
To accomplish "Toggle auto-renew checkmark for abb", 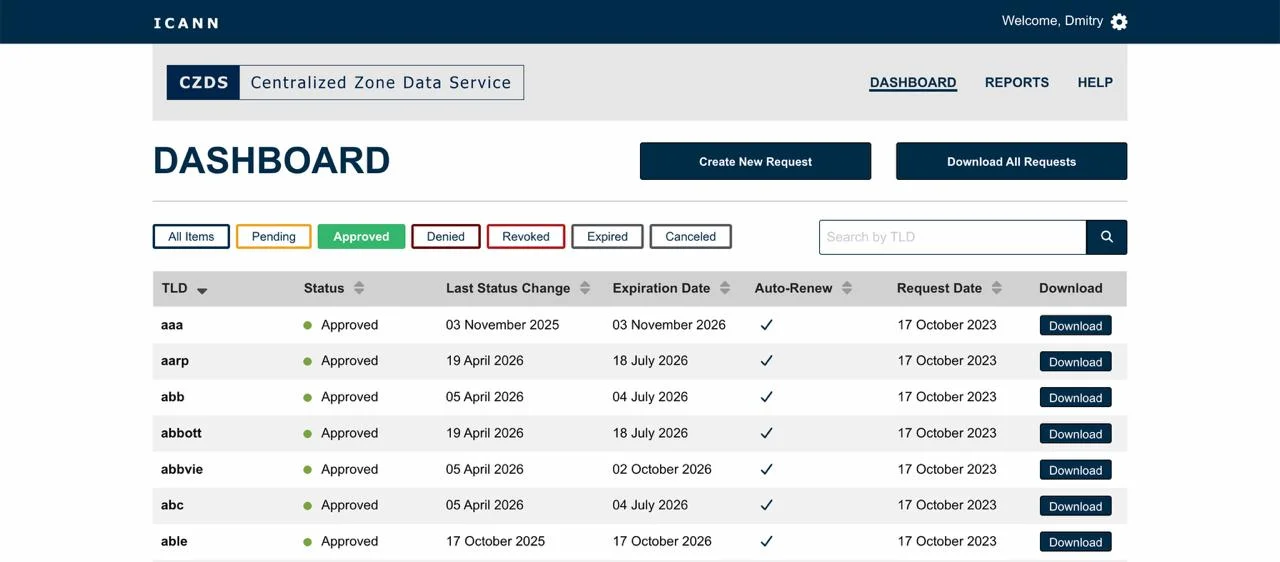I will 767,397.
